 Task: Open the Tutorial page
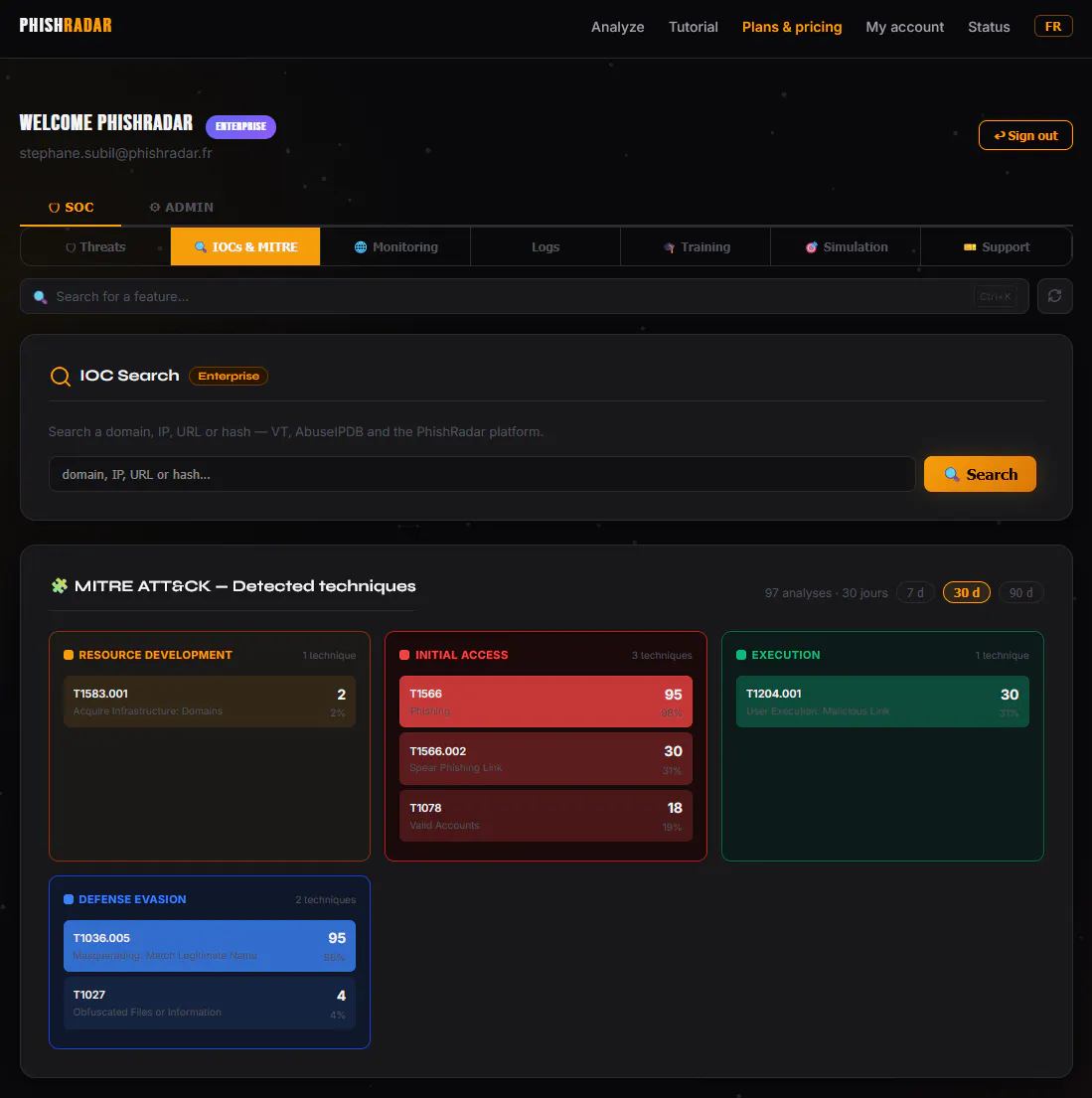coord(693,27)
